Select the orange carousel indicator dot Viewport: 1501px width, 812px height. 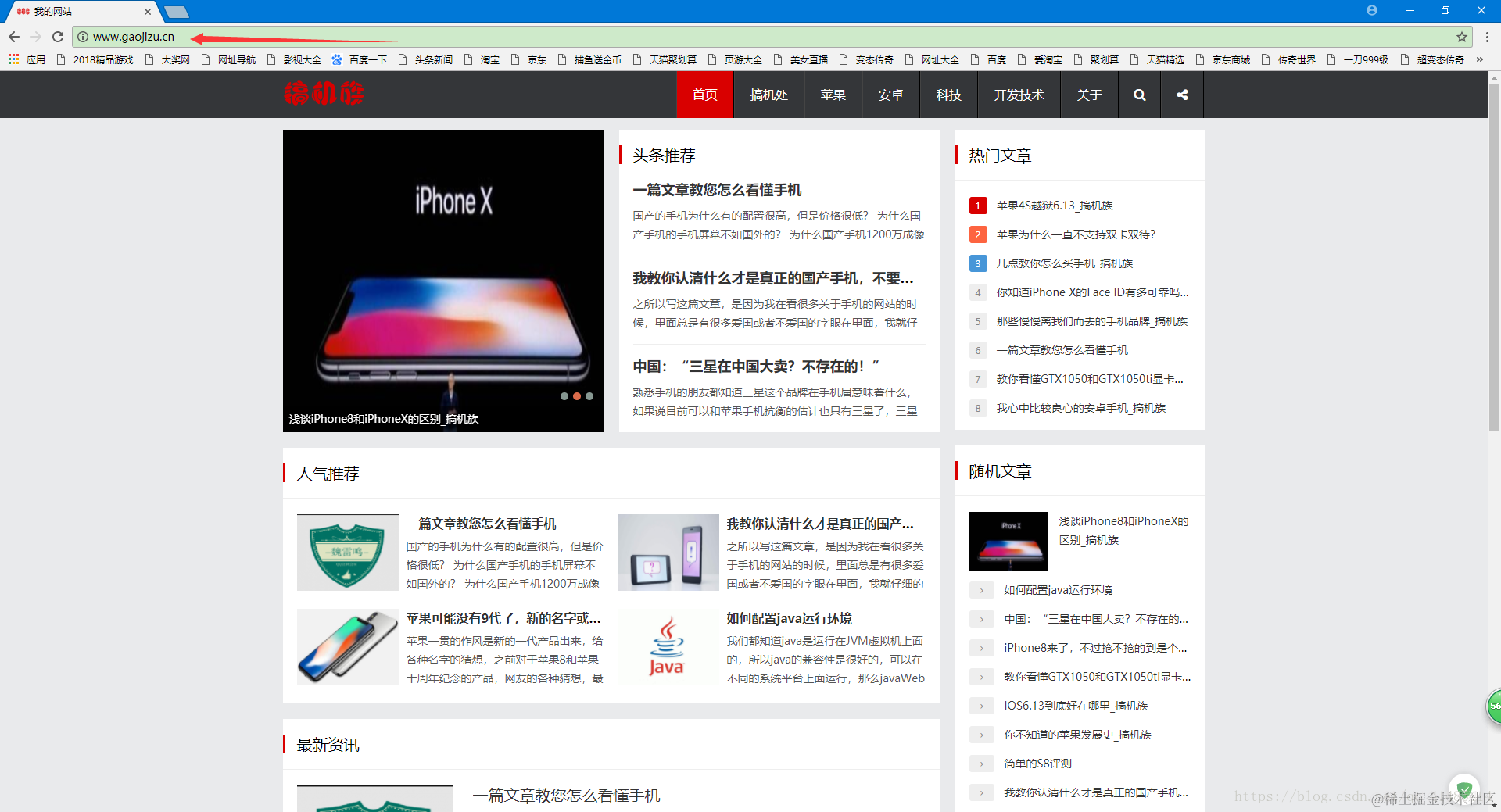click(x=577, y=396)
